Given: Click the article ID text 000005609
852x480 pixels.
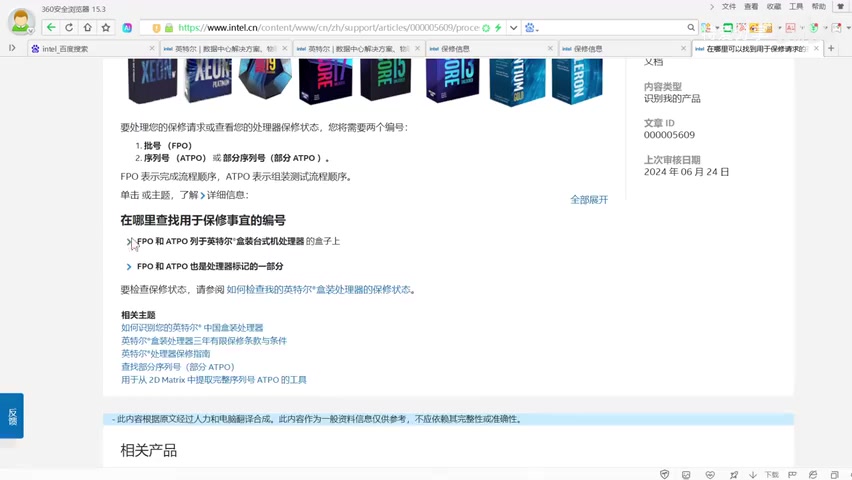Looking at the screenshot, I should click(669, 135).
